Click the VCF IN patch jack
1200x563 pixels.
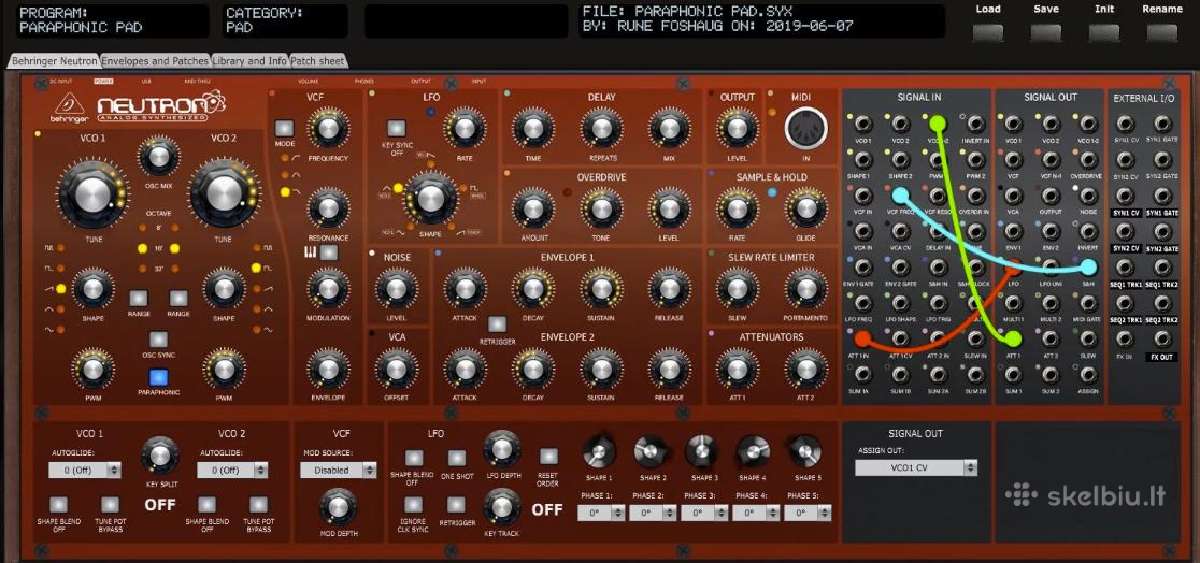(863, 196)
